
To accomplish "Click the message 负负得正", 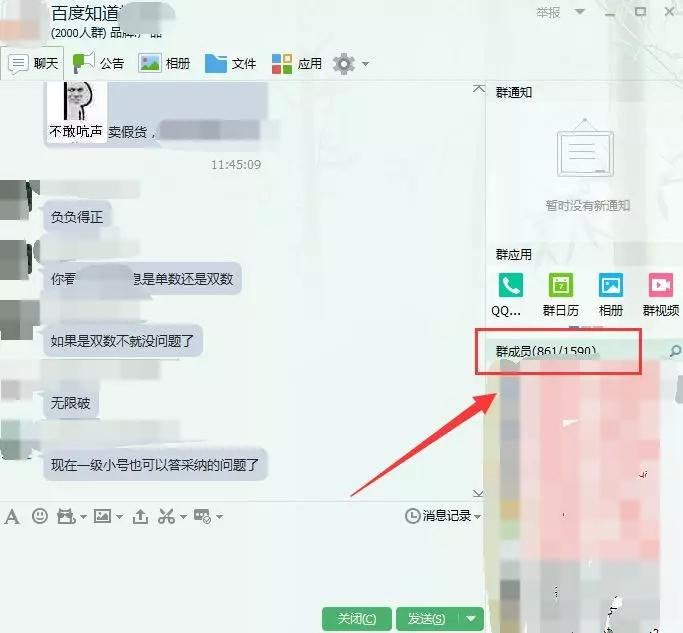I will pos(77,217).
